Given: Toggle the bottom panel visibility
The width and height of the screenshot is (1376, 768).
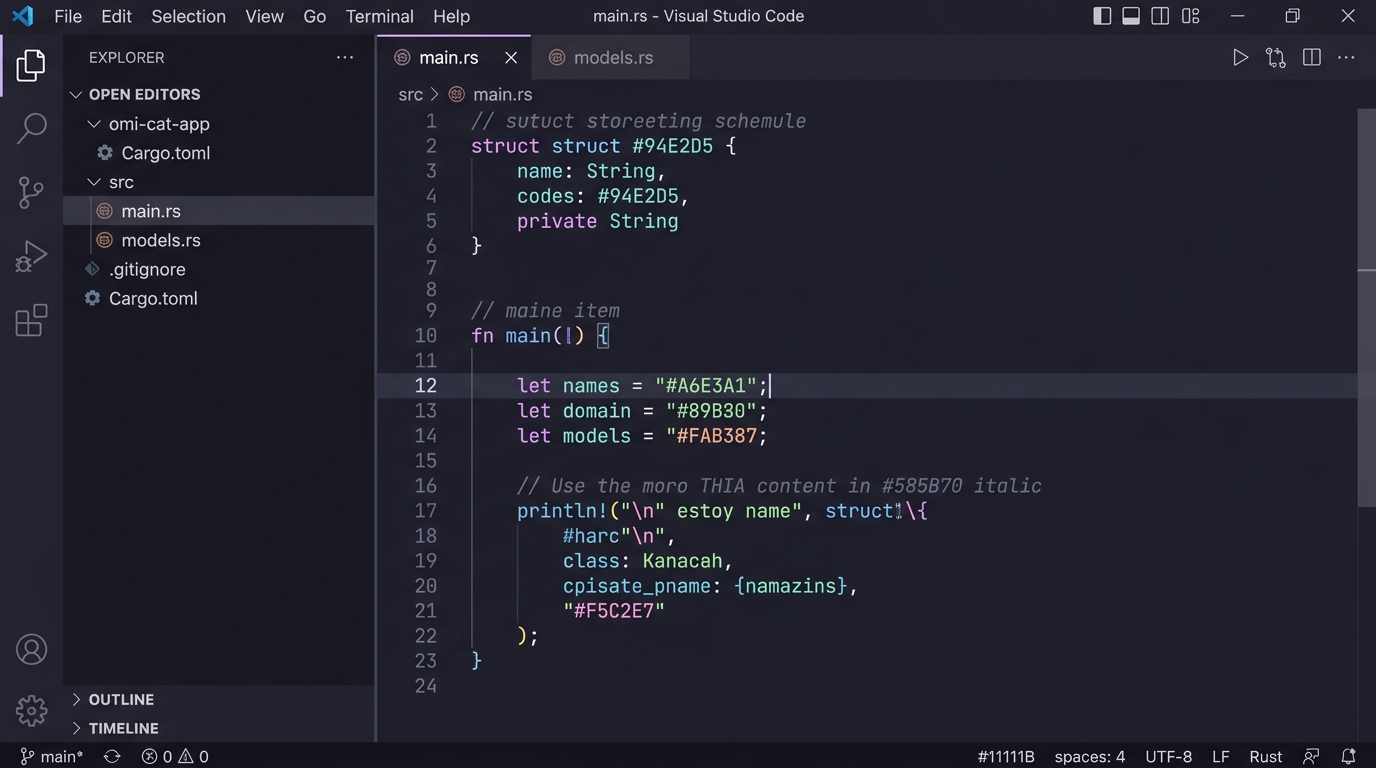Looking at the screenshot, I should (1131, 16).
